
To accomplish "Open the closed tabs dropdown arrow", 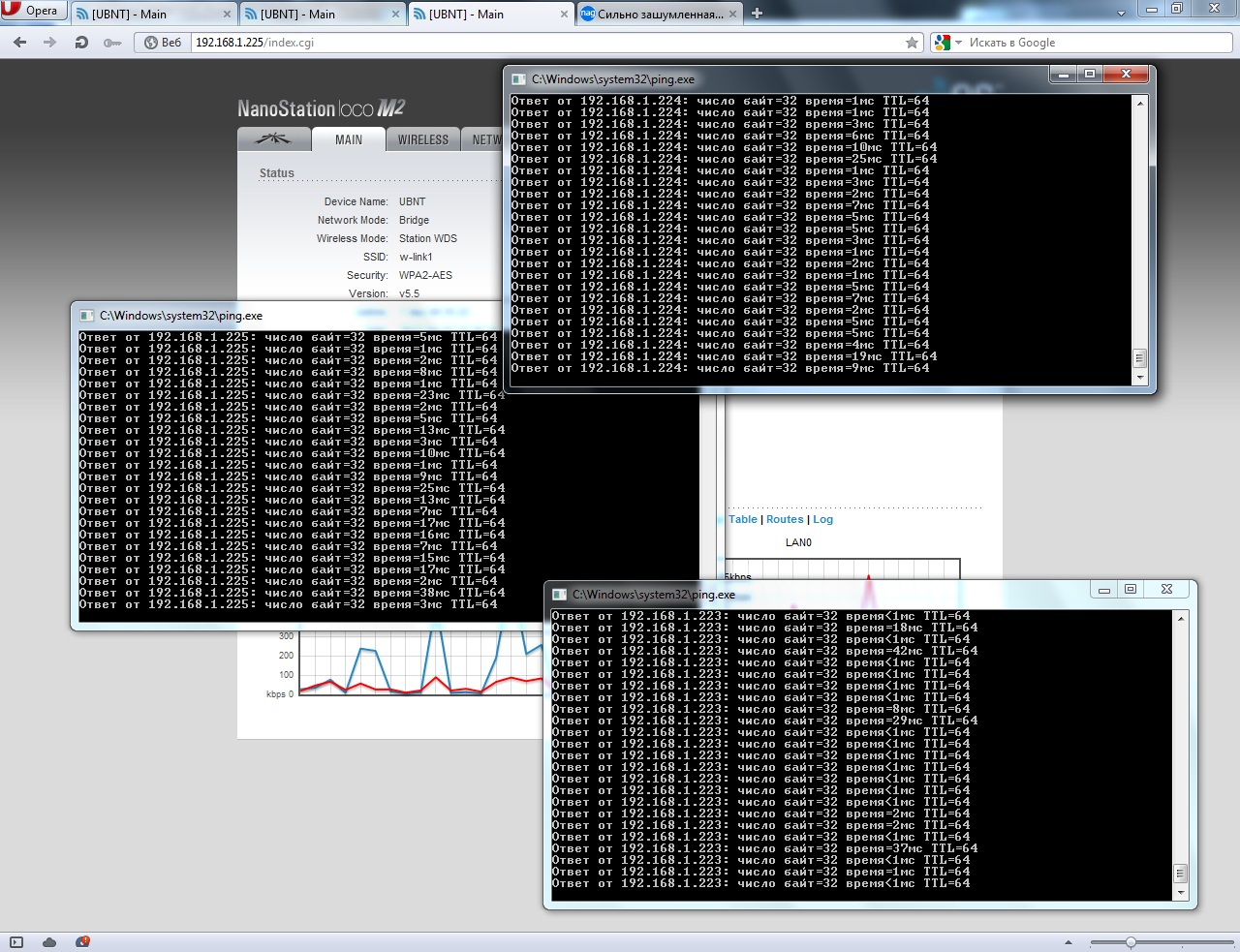I will [x=1121, y=14].
